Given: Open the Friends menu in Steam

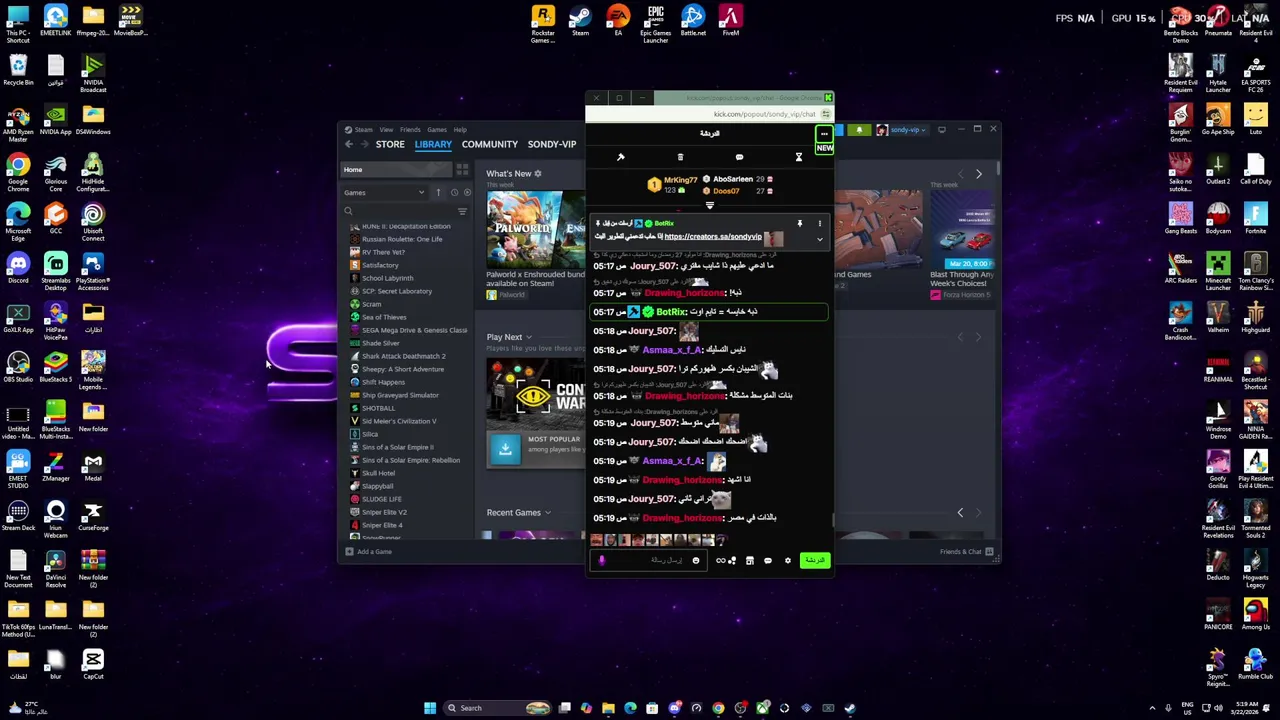Looking at the screenshot, I should [x=410, y=129].
